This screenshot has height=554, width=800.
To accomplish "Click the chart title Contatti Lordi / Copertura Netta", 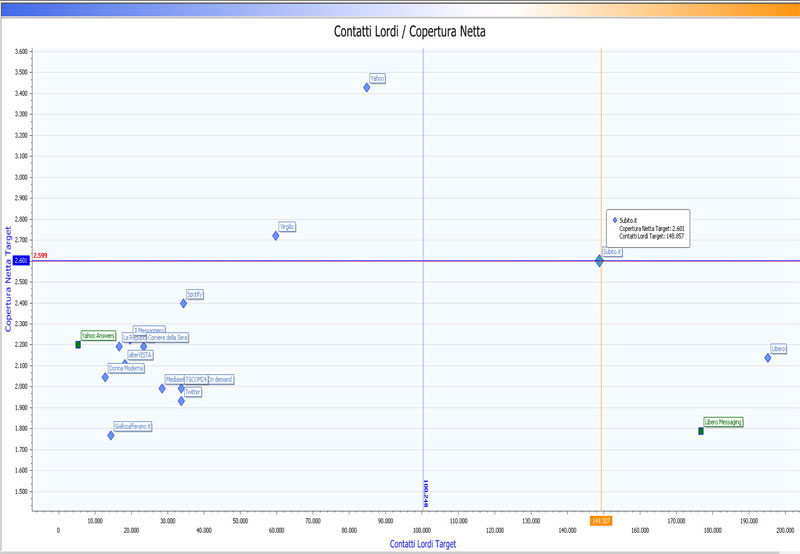I will pos(409,31).
